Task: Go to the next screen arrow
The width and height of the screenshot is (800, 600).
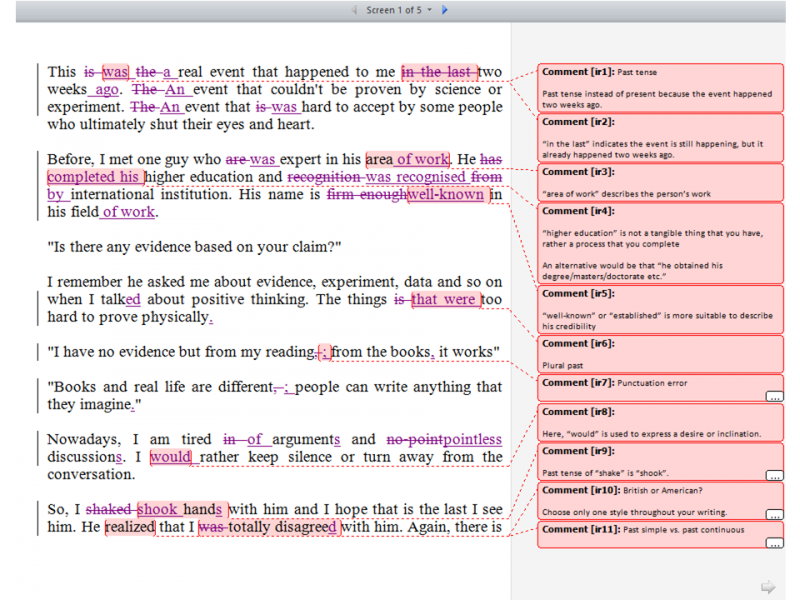Action: 445,10
